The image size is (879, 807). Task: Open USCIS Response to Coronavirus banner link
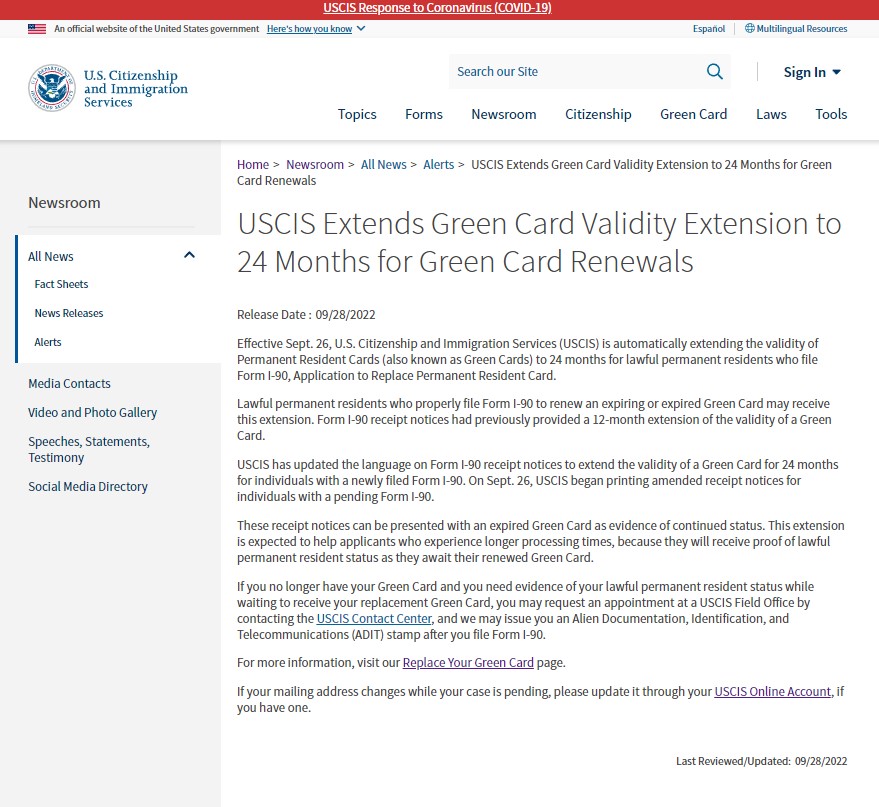437,8
